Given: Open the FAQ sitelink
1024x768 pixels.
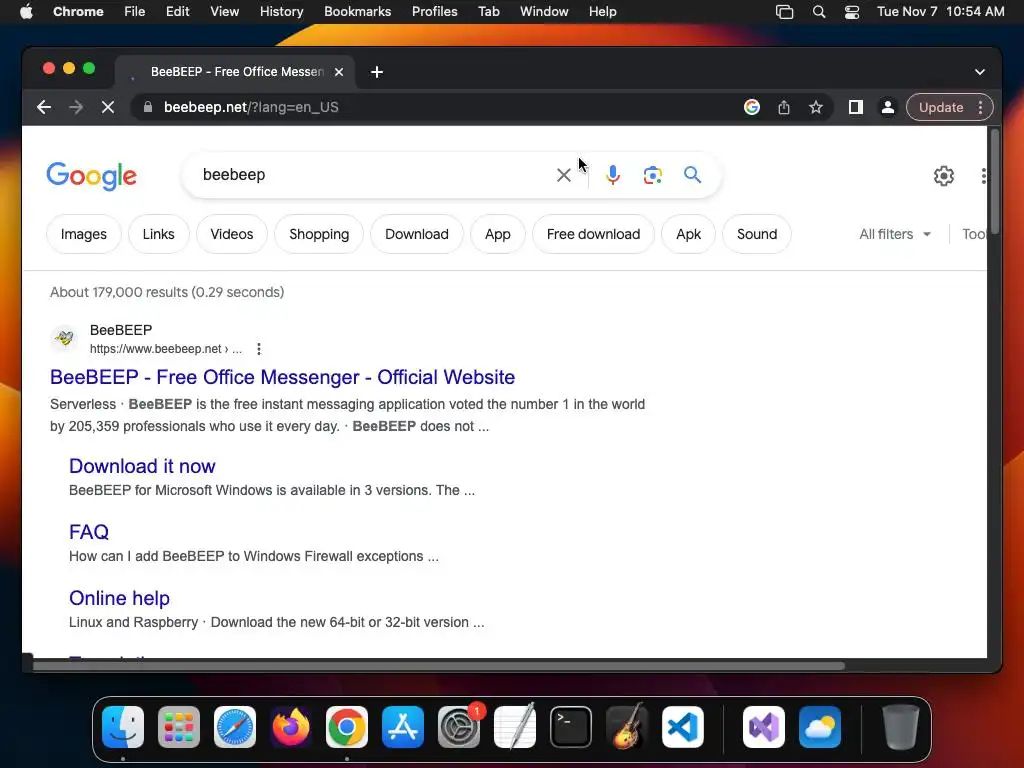Looking at the screenshot, I should click(x=89, y=532).
